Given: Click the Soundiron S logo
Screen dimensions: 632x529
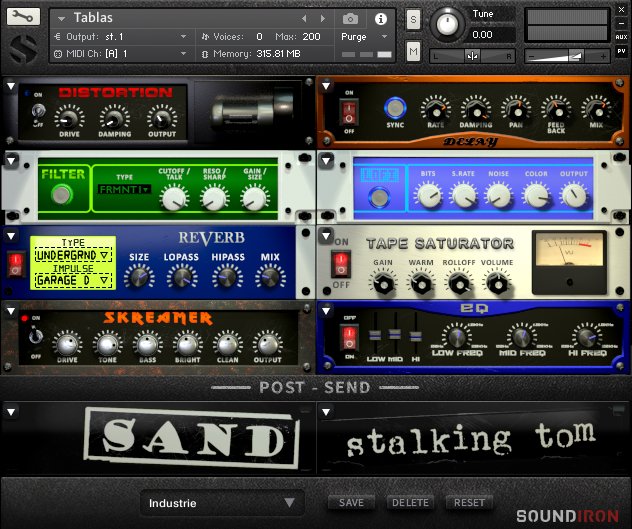Looking at the screenshot, I should [x=23, y=49].
